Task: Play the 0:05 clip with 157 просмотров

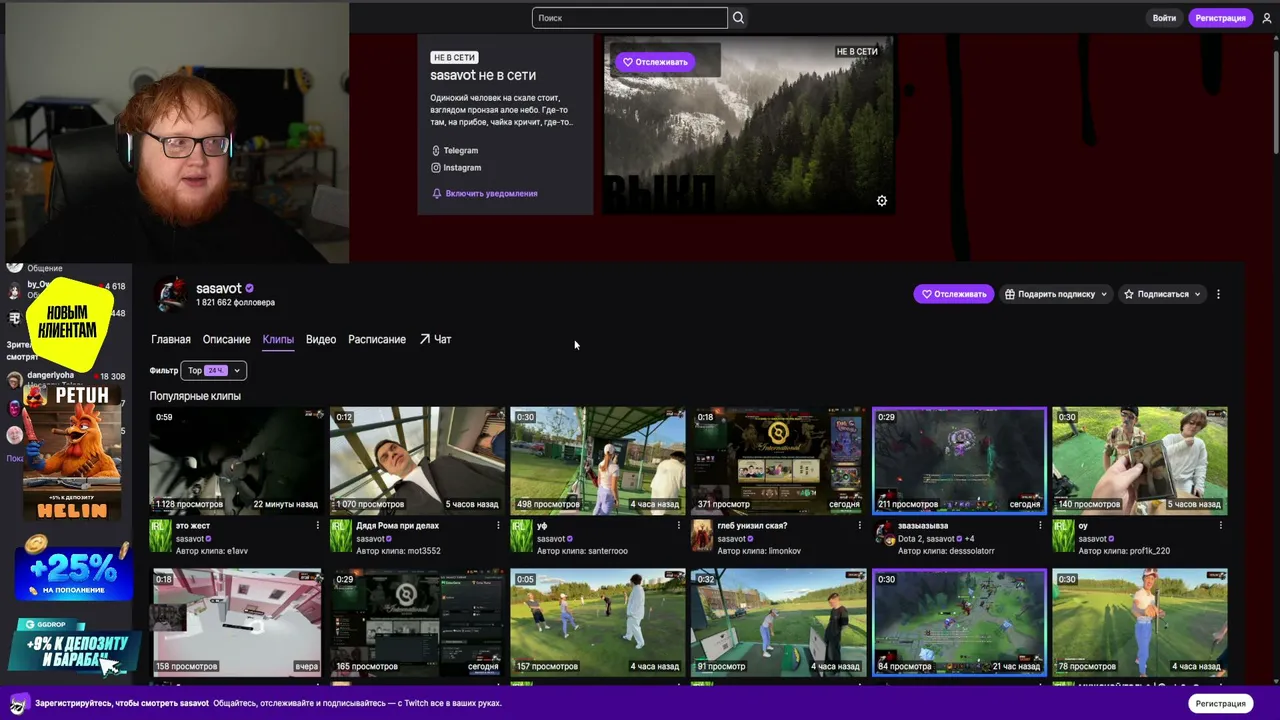Action: tap(597, 623)
